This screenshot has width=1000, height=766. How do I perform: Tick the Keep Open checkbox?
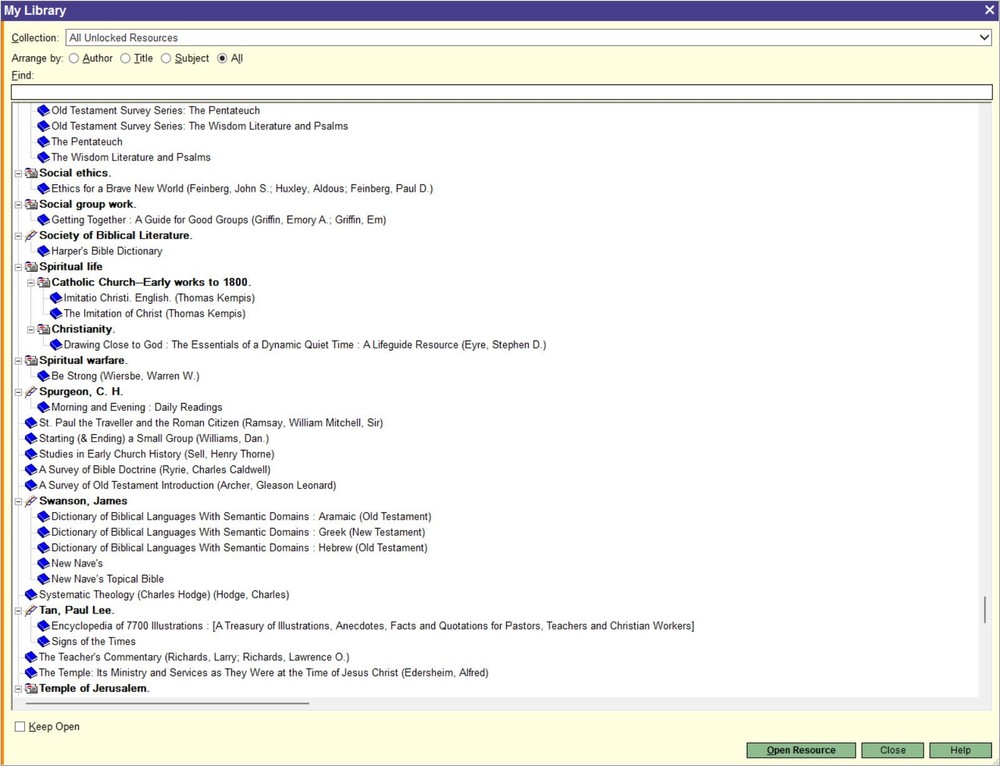tap(20, 726)
